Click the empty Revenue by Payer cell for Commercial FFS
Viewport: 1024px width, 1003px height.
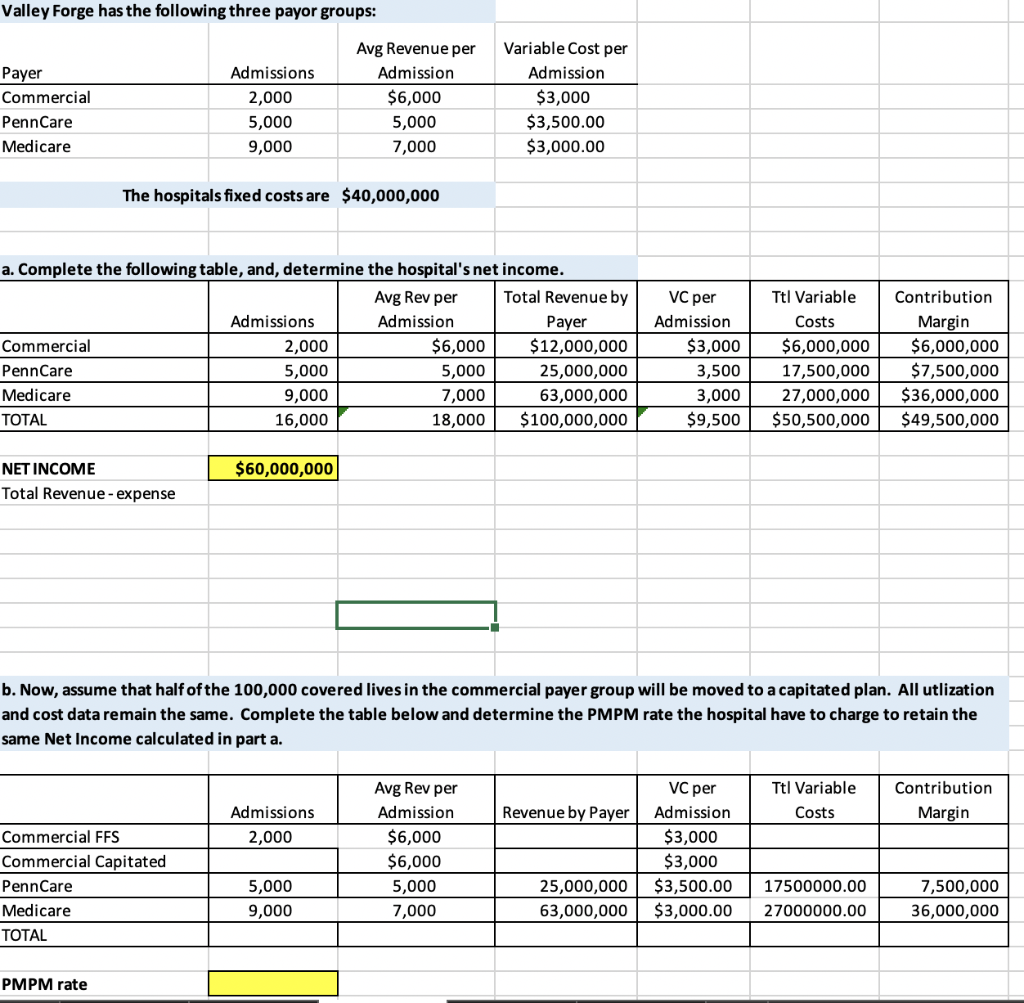coord(566,837)
